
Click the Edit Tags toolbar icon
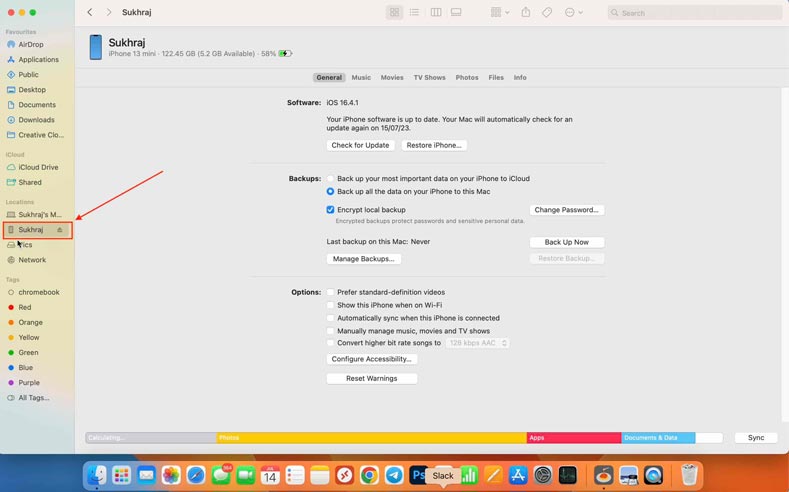point(547,13)
